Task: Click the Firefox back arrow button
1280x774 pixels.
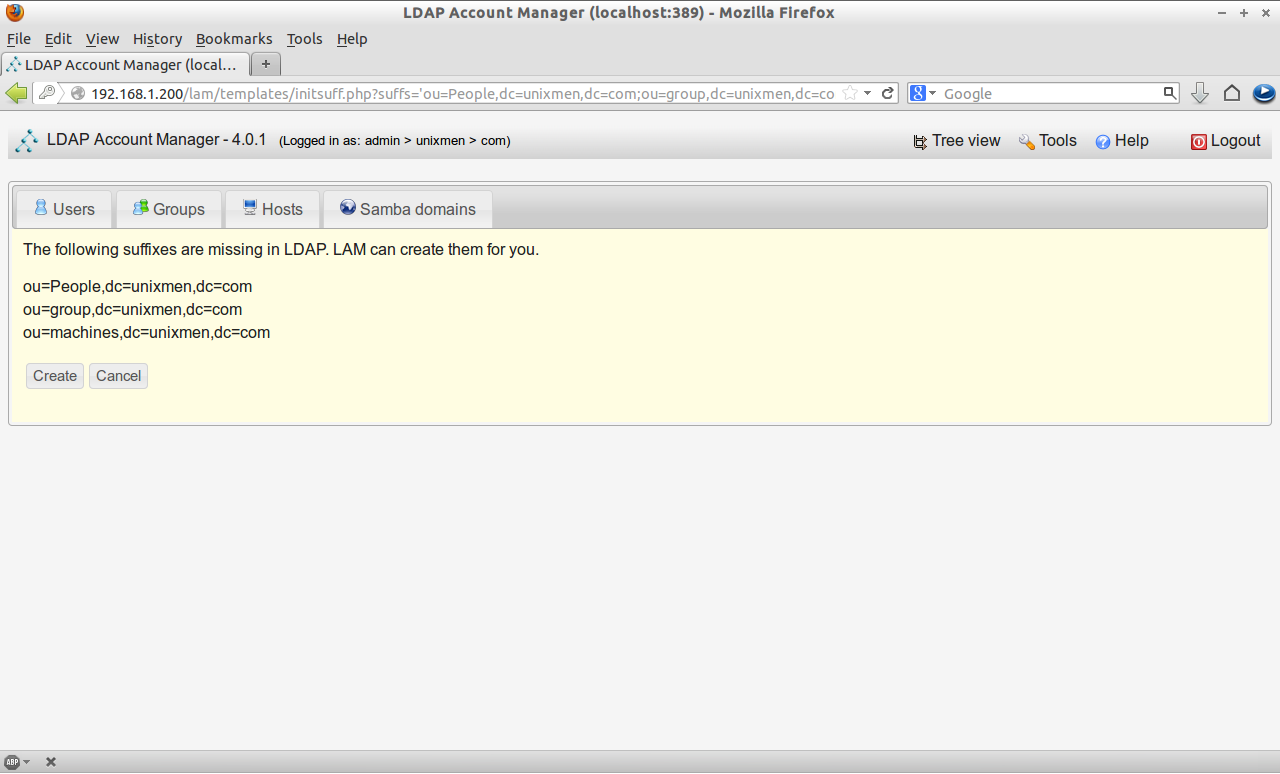Action: coord(16,93)
